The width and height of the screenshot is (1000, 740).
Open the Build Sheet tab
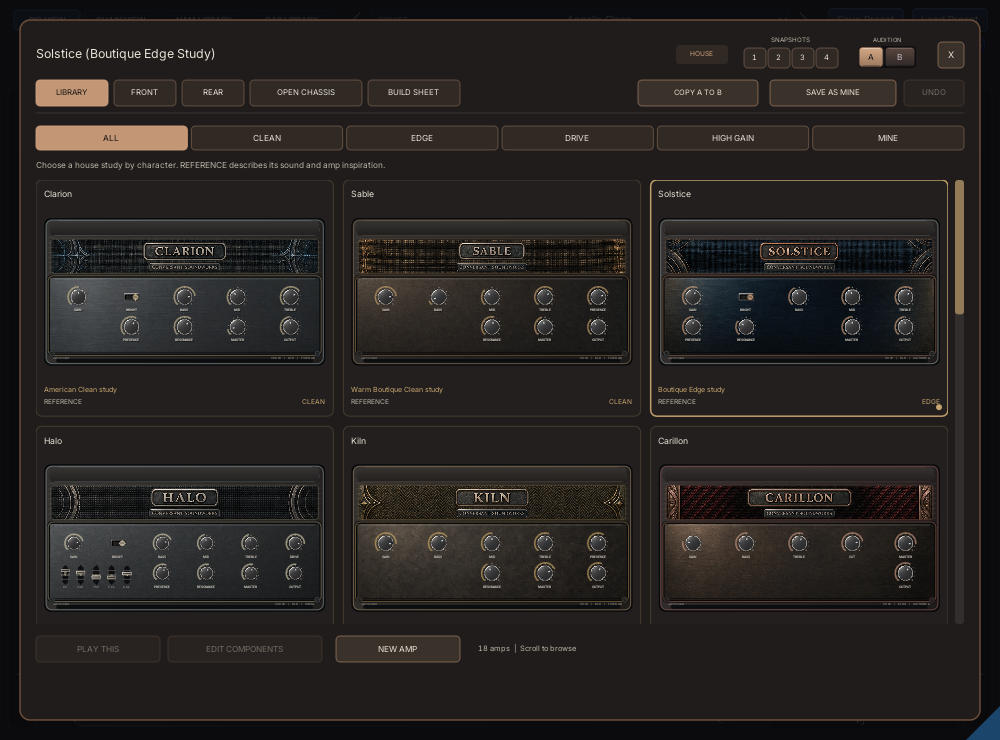pyautogui.click(x=413, y=92)
